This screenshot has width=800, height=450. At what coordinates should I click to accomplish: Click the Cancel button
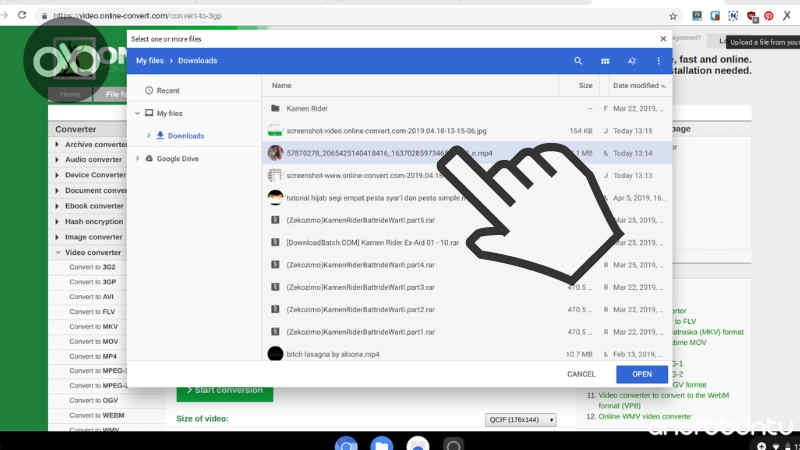(581, 374)
